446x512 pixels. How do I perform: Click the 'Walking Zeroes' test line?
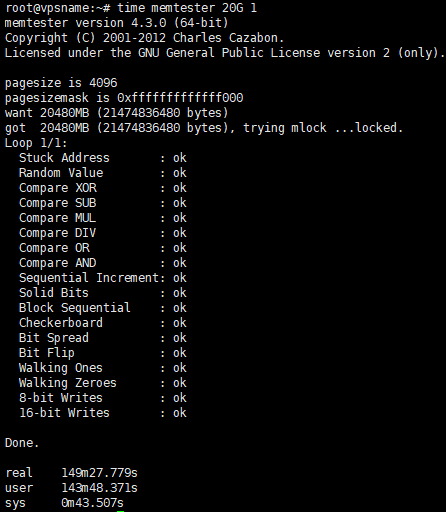pyautogui.click(x=103, y=383)
